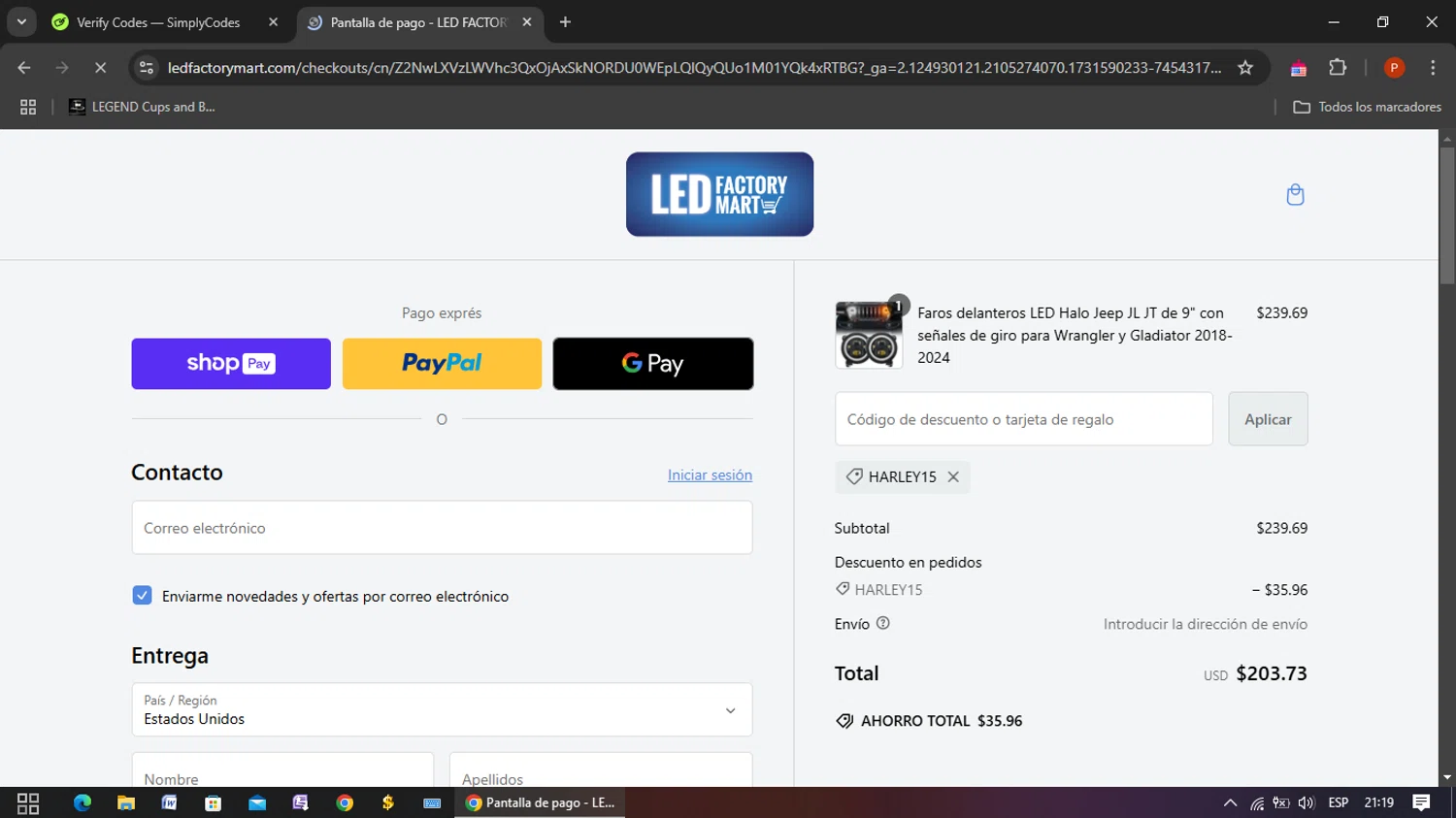Open Microsoft Word from the taskbar

(170, 802)
